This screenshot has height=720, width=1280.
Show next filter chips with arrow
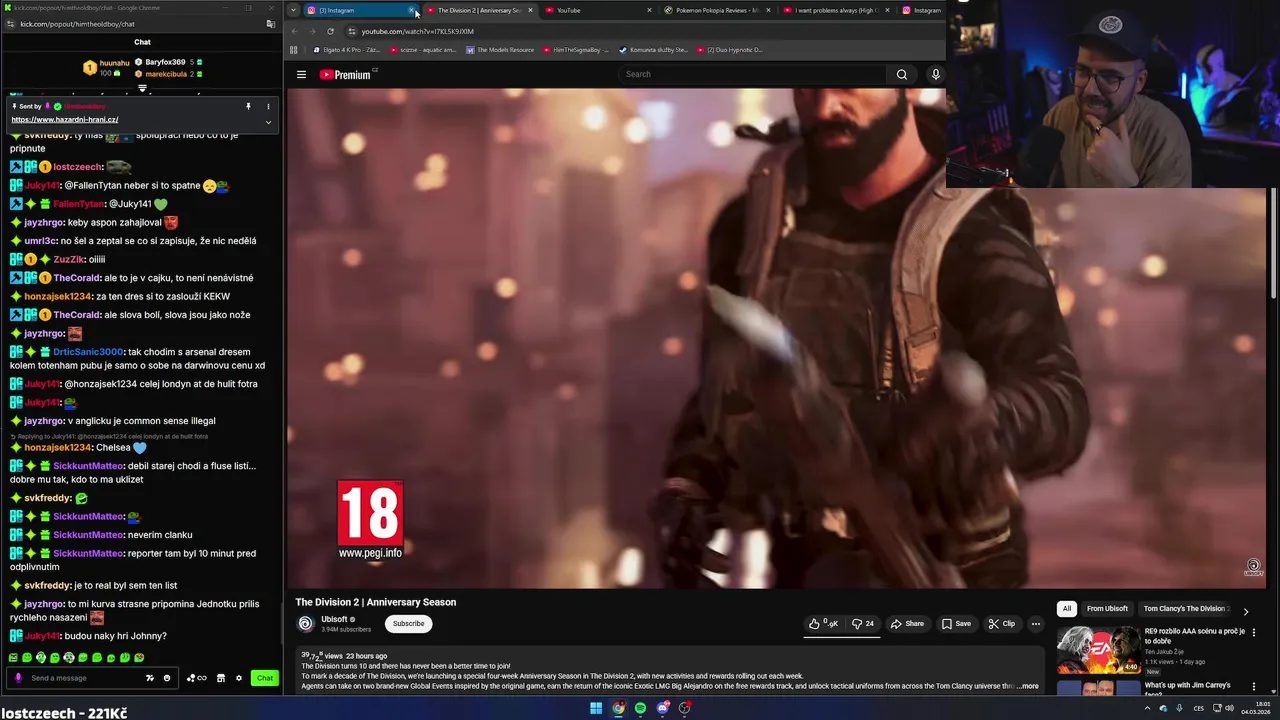tap(1246, 611)
